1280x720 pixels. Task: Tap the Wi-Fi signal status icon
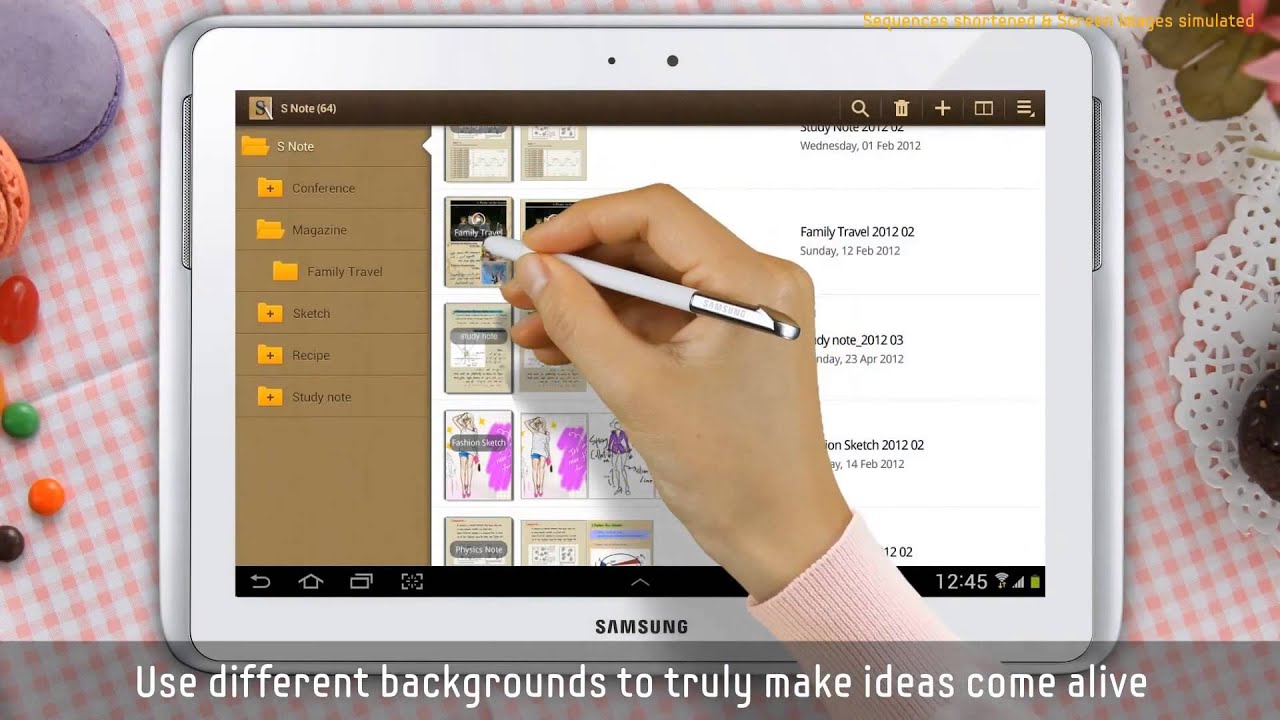pos(1002,582)
